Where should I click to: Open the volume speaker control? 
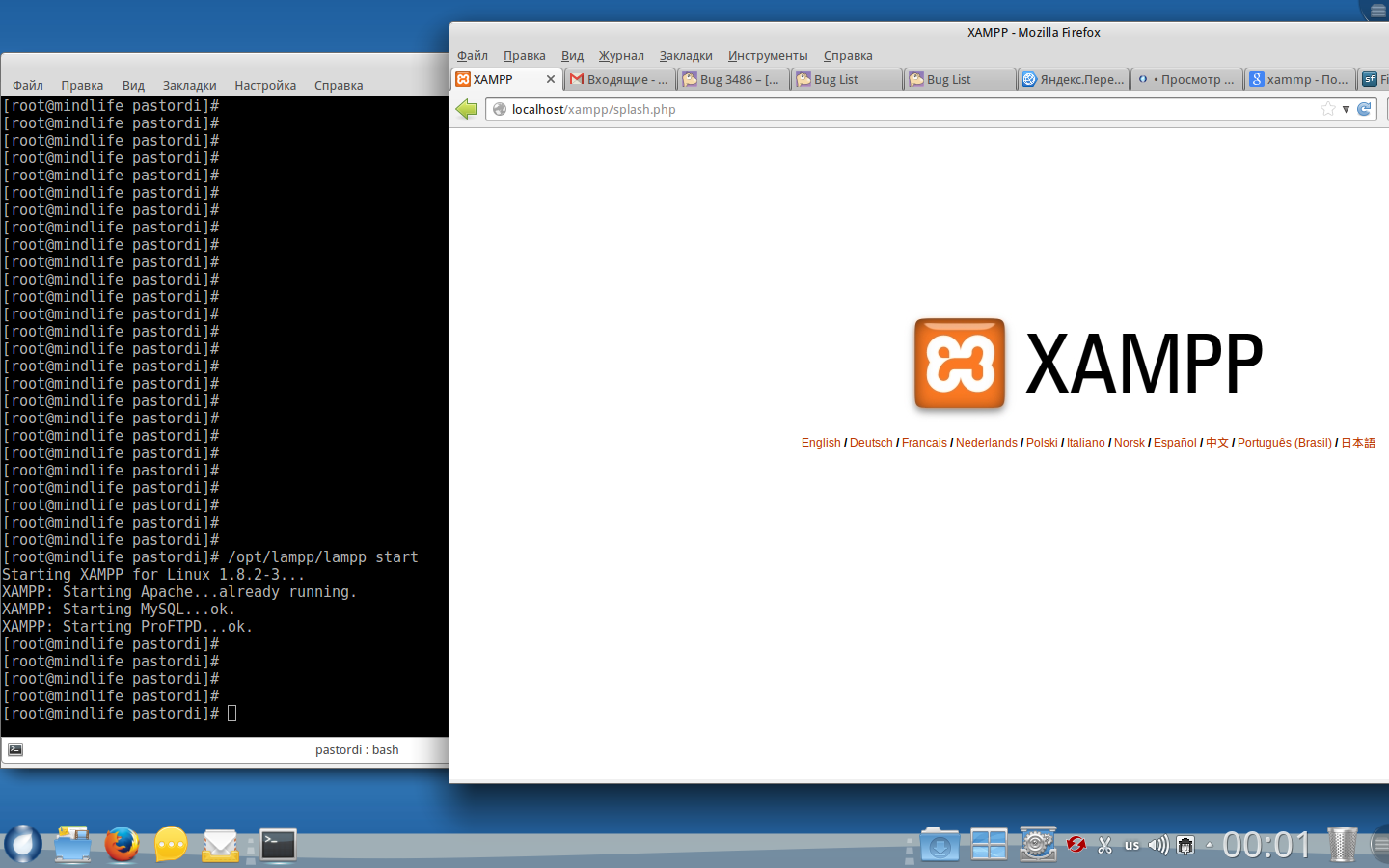pos(1157,845)
